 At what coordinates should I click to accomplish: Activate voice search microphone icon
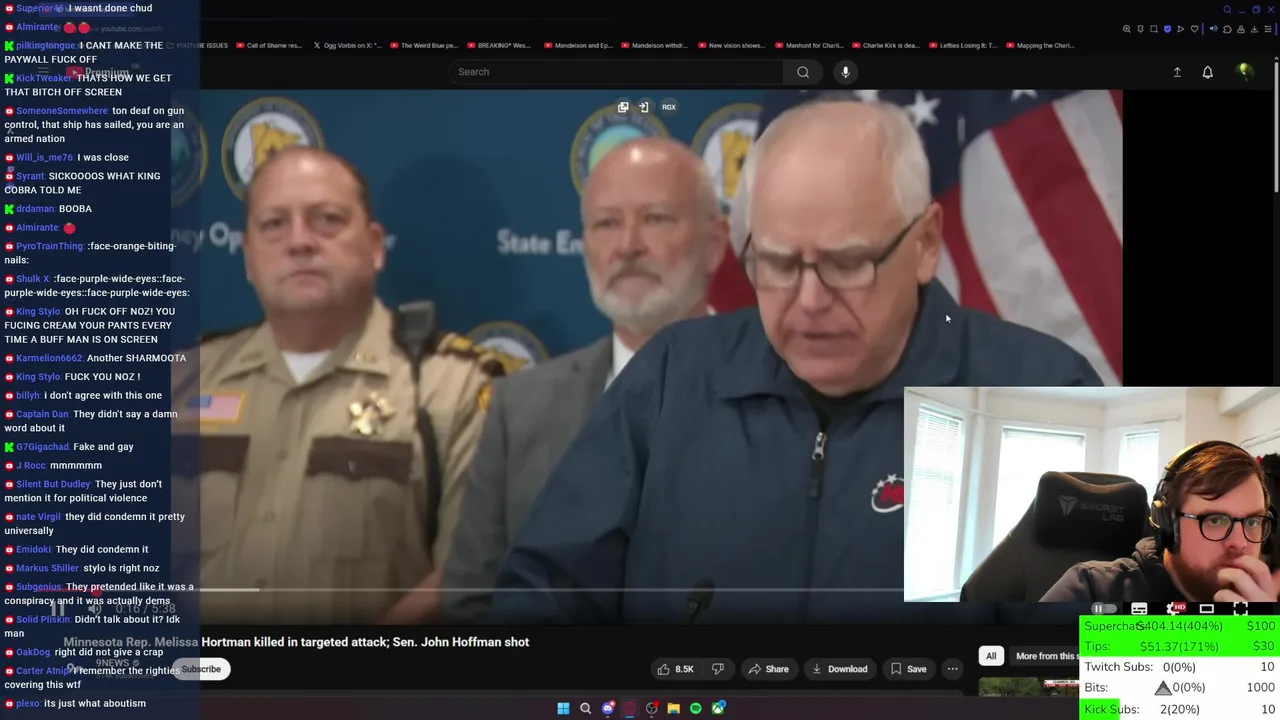pyautogui.click(x=845, y=72)
